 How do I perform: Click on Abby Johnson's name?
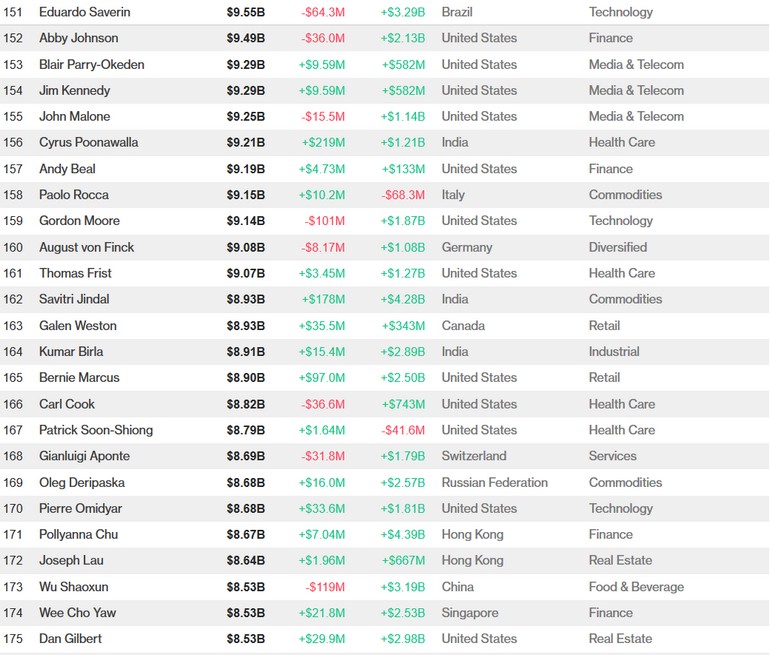78,38
